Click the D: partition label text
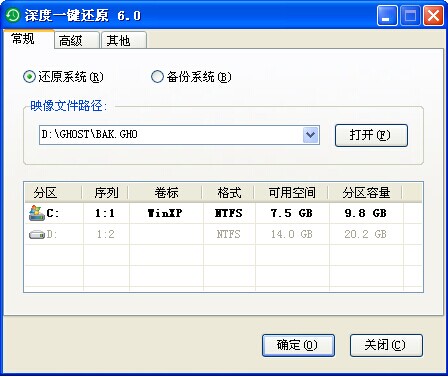Viewport: 448px width, 377px height. point(52,234)
